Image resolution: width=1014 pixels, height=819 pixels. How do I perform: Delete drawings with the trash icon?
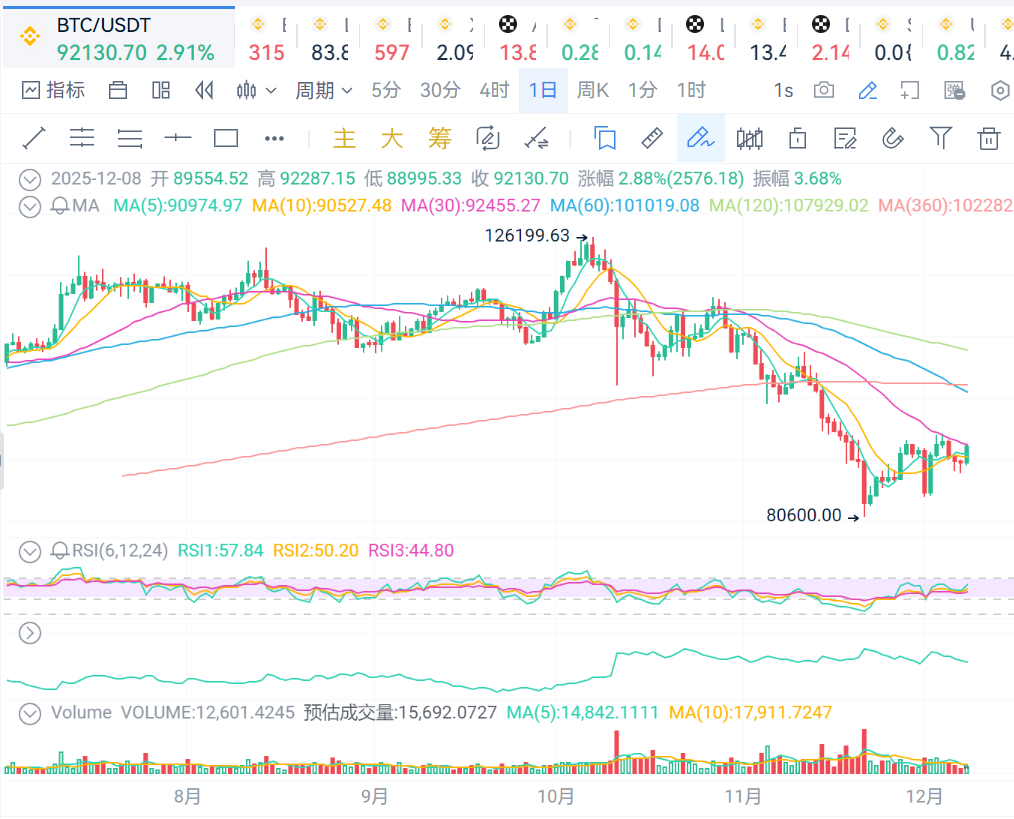pos(989,138)
